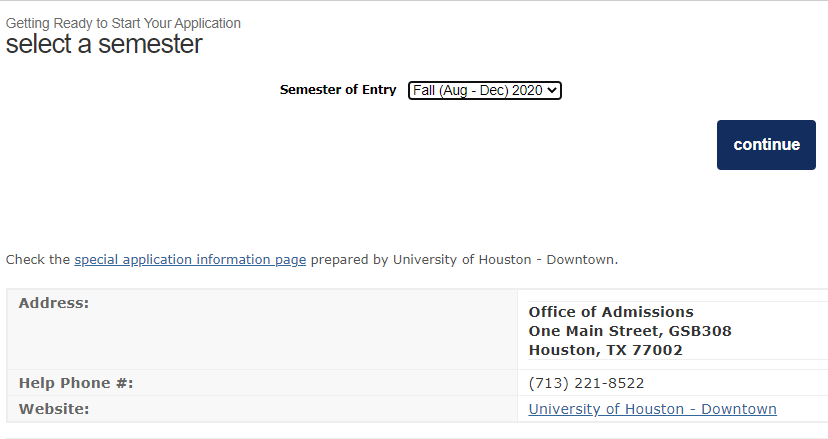Image resolution: width=828 pixels, height=439 pixels.
Task: Click the "select a semester" heading
Action: (x=104, y=44)
